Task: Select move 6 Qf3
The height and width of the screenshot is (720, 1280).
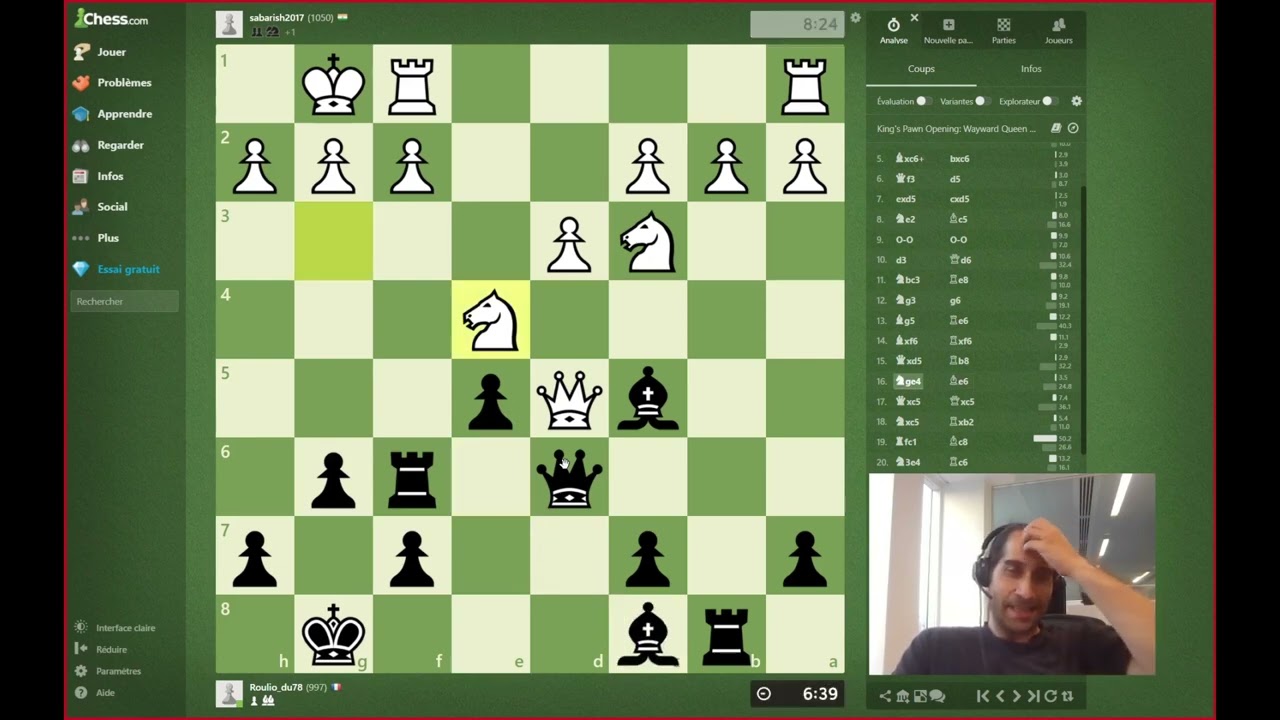Action: point(907,179)
